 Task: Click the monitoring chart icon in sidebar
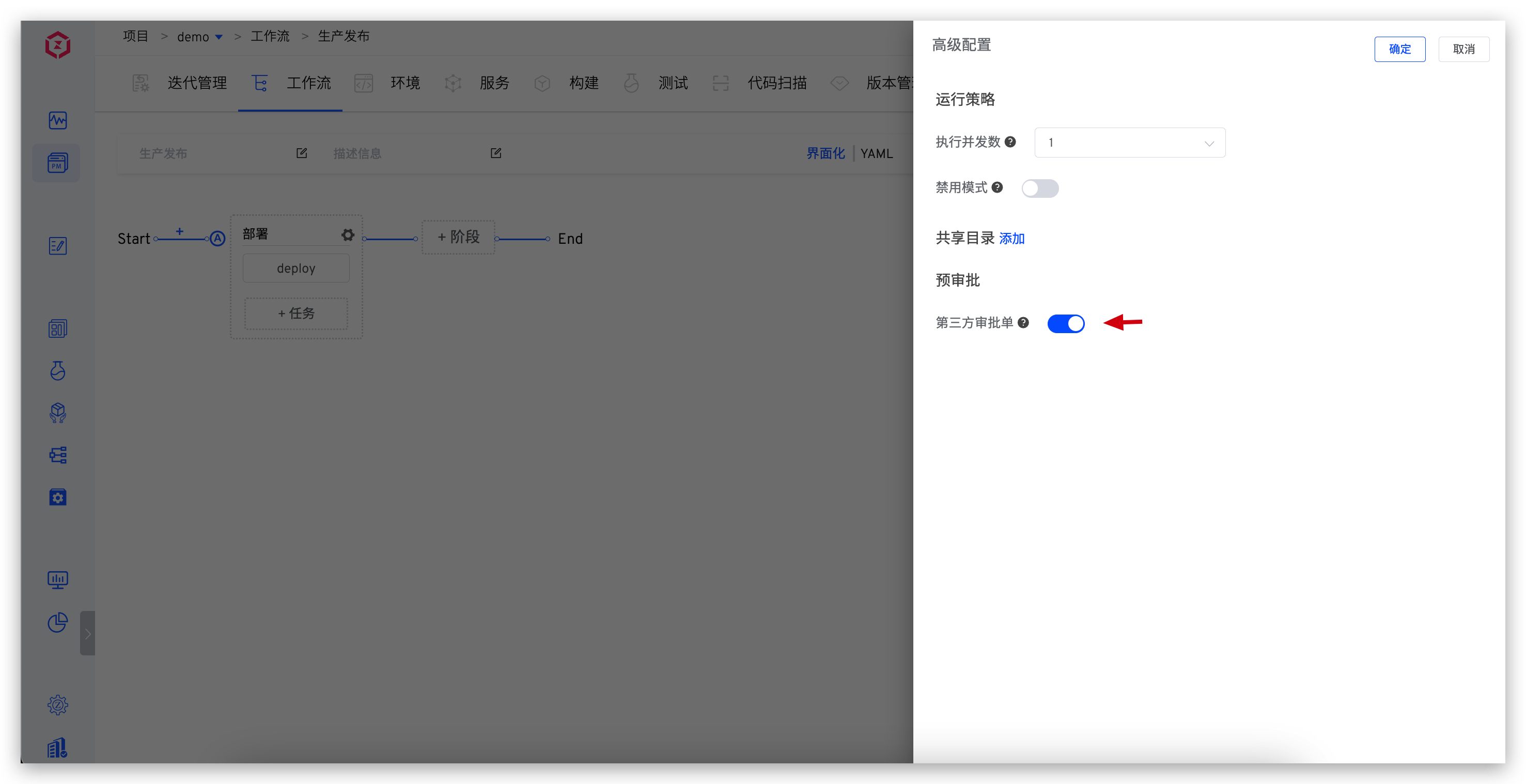(x=57, y=120)
